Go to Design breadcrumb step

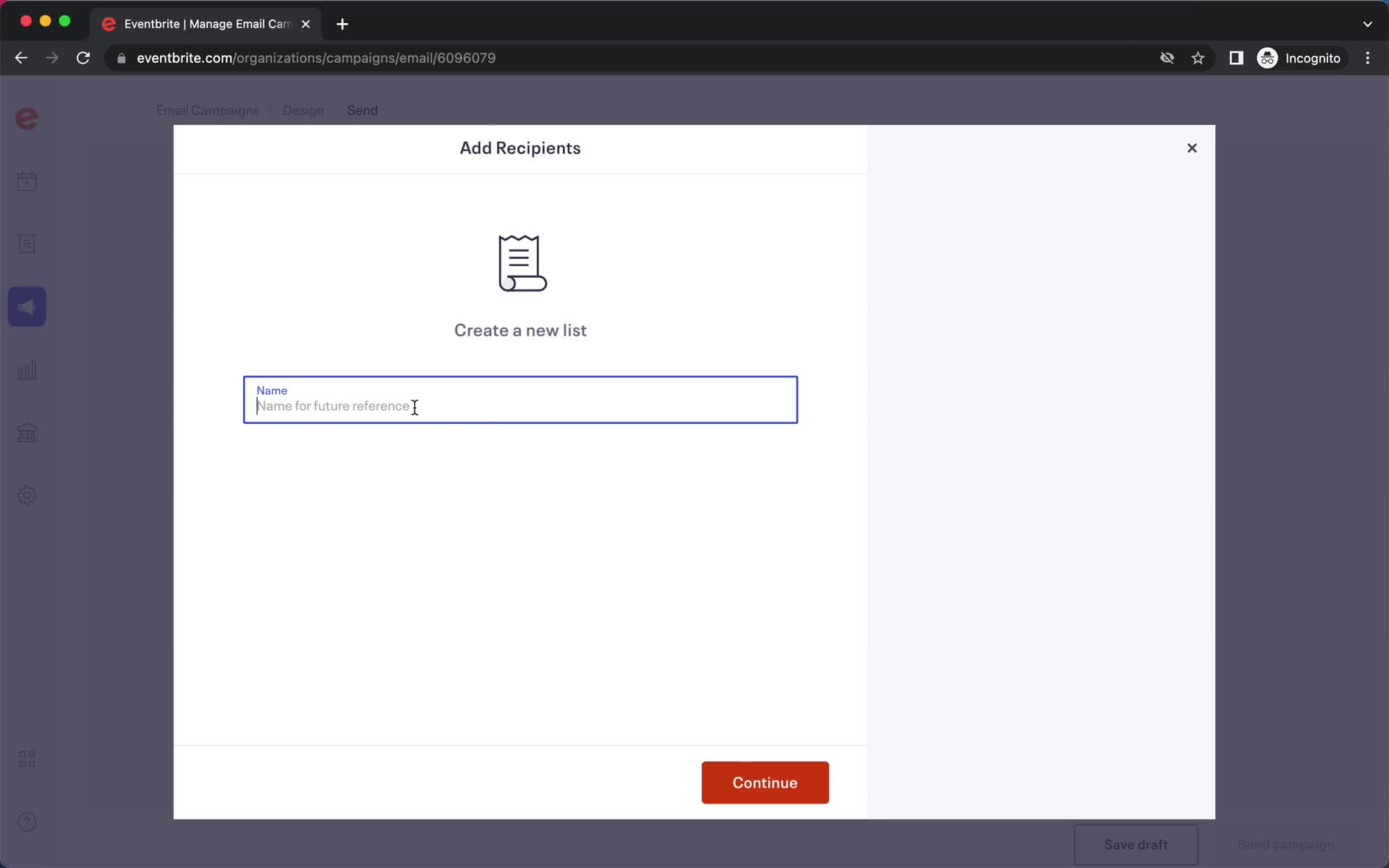click(303, 111)
